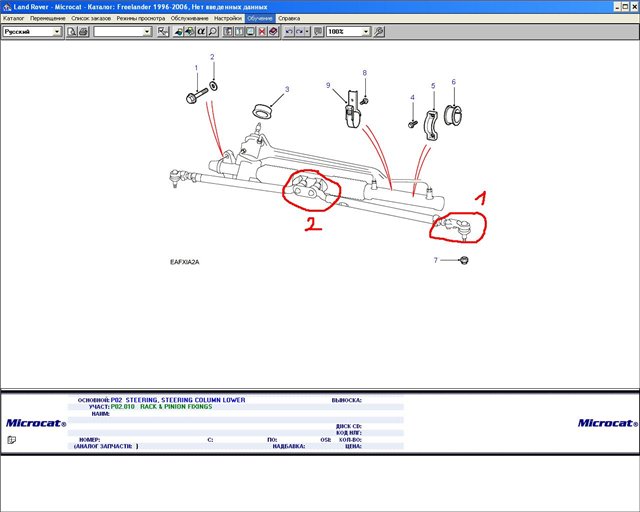Viewport: 640px width, 512px height.
Task: Select part callout number 6 on diagram
Action: pyautogui.click(x=453, y=82)
